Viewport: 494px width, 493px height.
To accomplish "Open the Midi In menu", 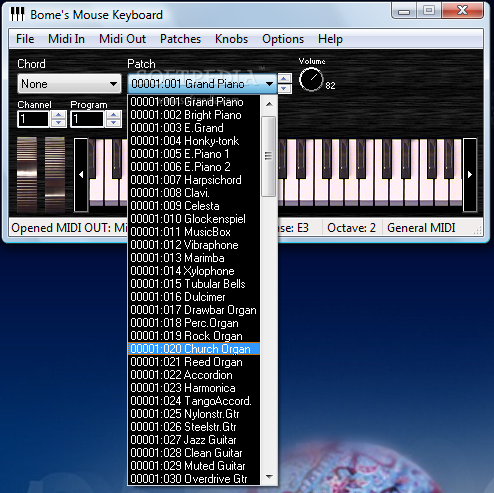I will point(66,39).
